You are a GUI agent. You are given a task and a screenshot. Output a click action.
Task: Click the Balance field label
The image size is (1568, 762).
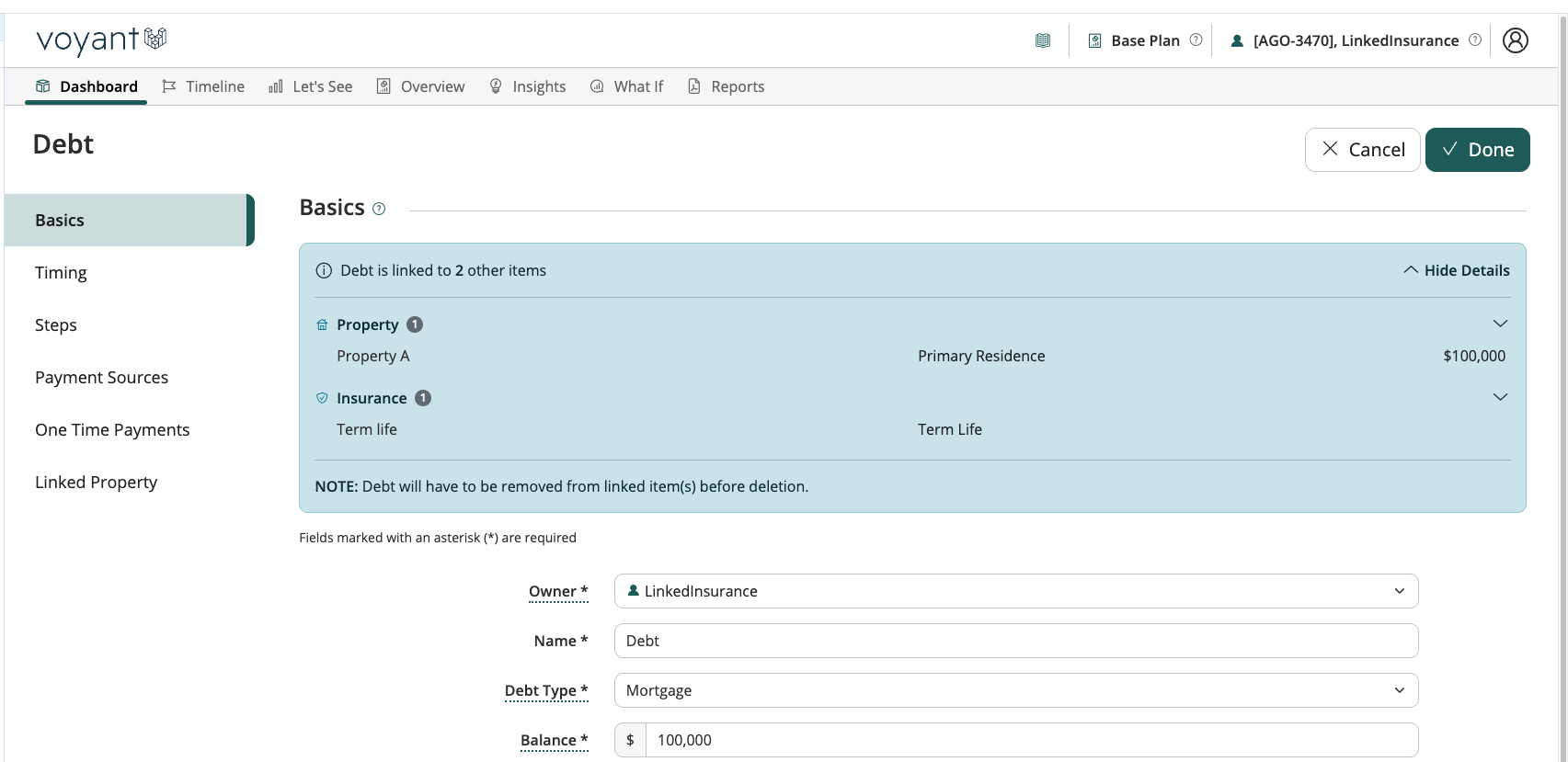click(x=554, y=740)
